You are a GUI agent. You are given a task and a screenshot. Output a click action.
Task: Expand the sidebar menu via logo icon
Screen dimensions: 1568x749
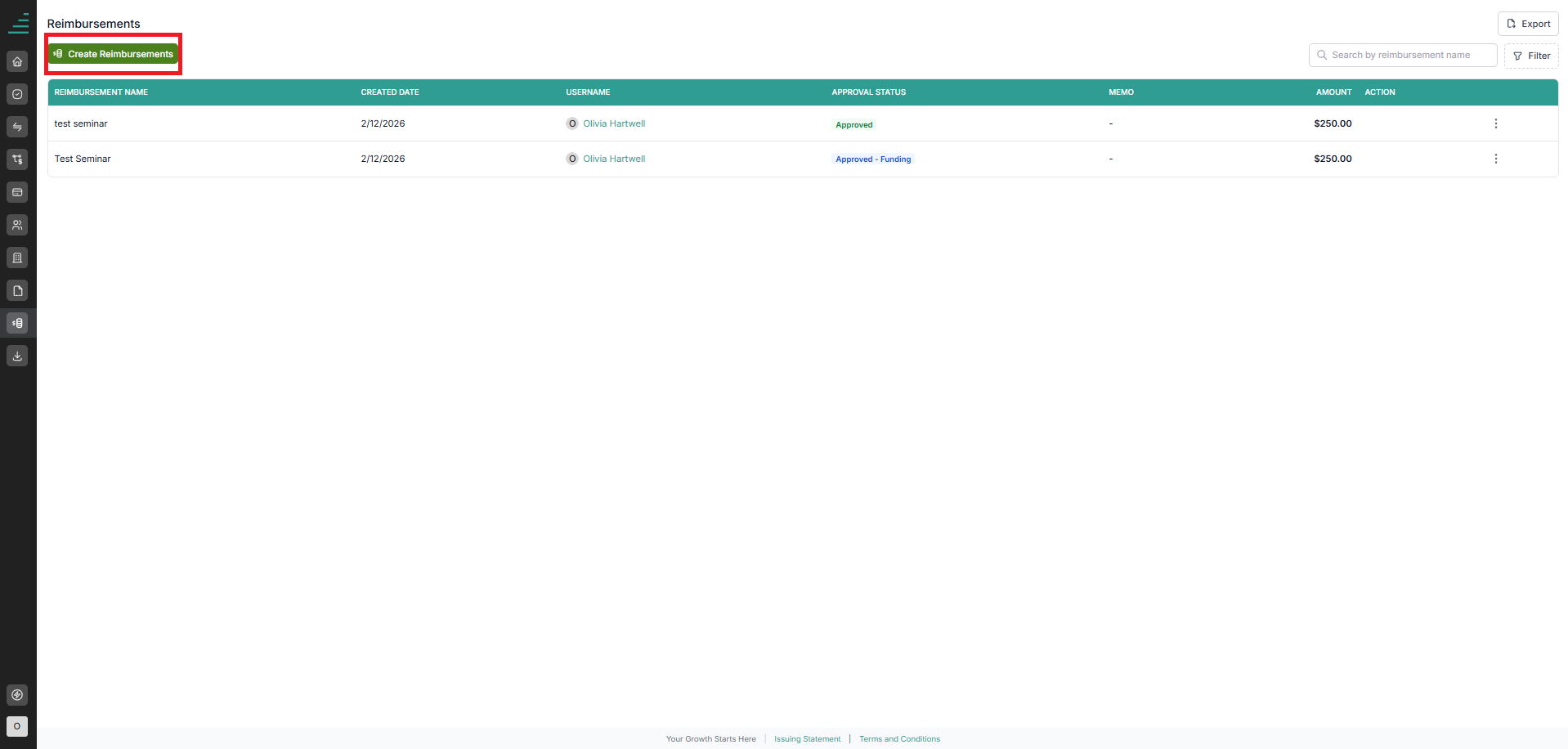pyautogui.click(x=18, y=23)
